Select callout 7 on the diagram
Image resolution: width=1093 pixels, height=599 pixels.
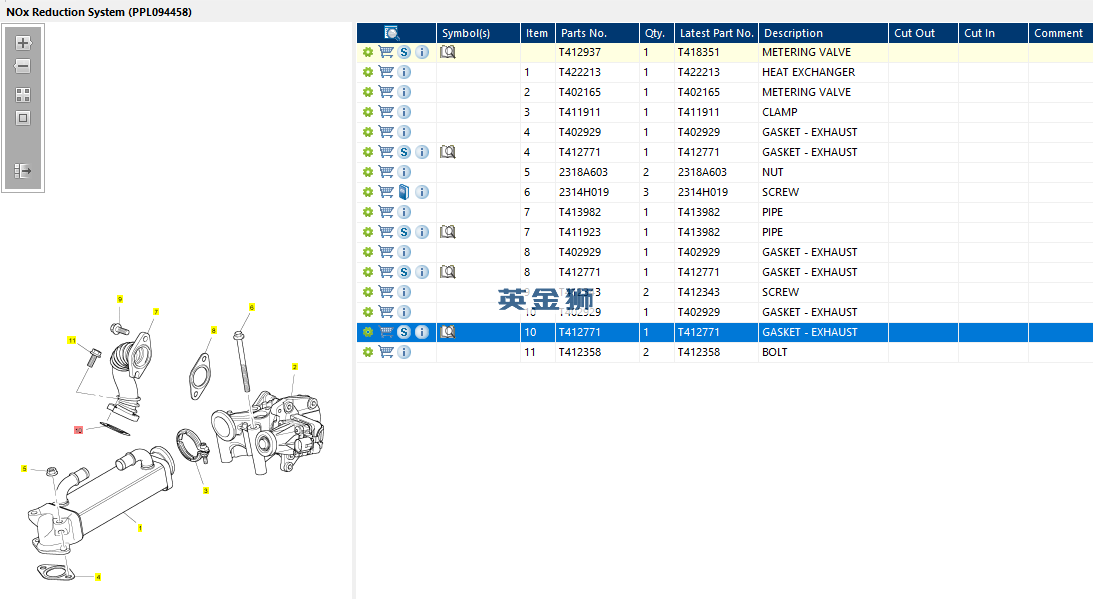pos(156,312)
